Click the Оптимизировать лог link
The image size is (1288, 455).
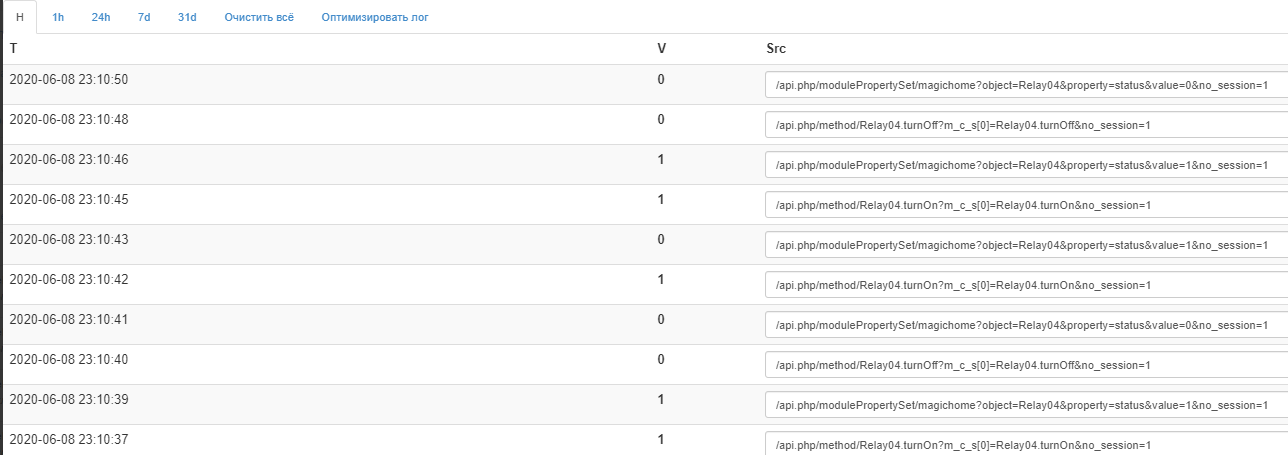tap(375, 18)
